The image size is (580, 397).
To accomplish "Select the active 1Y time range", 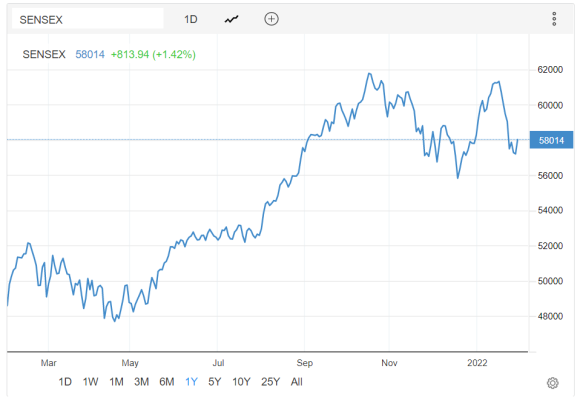I will pos(191,382).
